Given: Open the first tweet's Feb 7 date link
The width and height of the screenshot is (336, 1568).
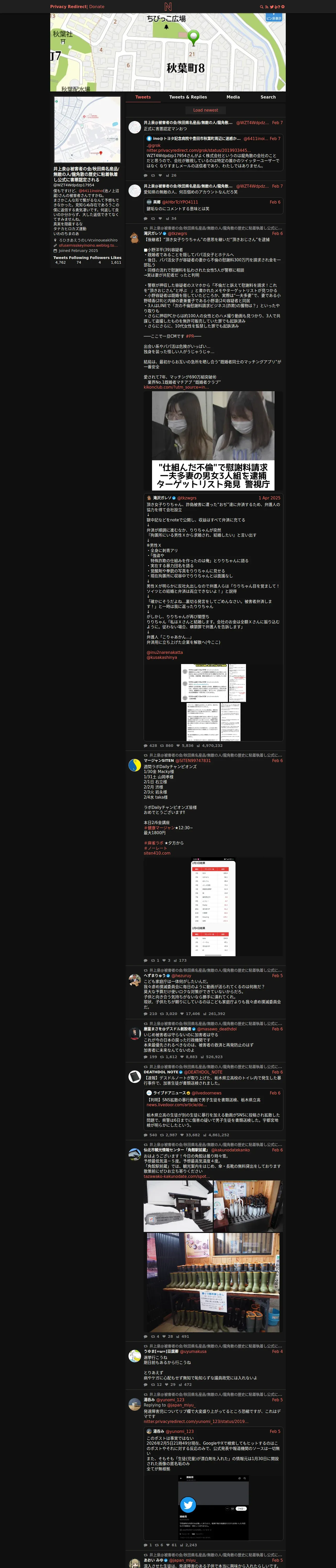Looking at the screenshot, I should point(277,123).
